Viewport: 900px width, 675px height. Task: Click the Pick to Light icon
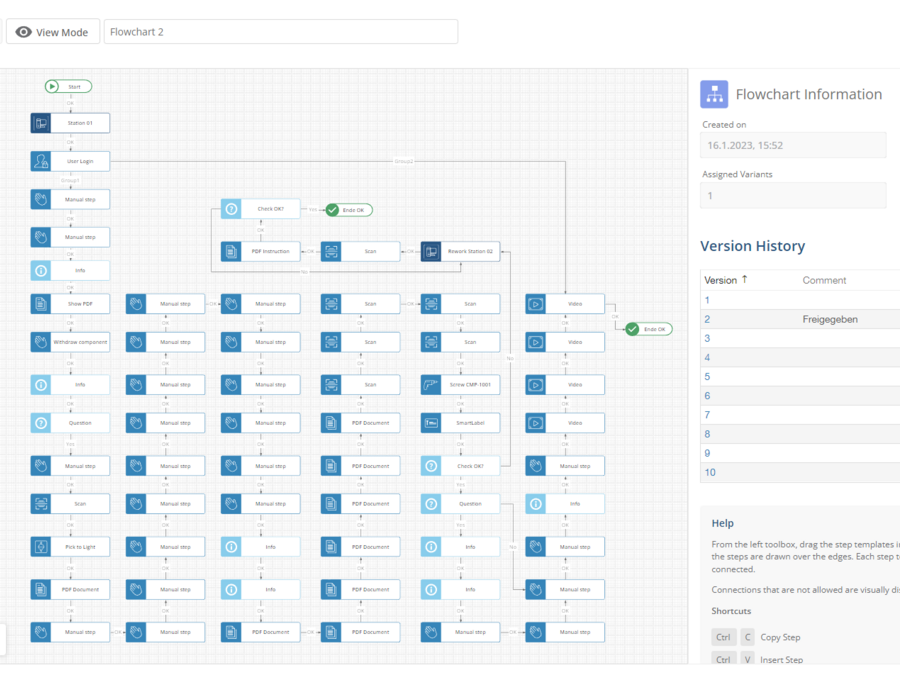[41, 547]
